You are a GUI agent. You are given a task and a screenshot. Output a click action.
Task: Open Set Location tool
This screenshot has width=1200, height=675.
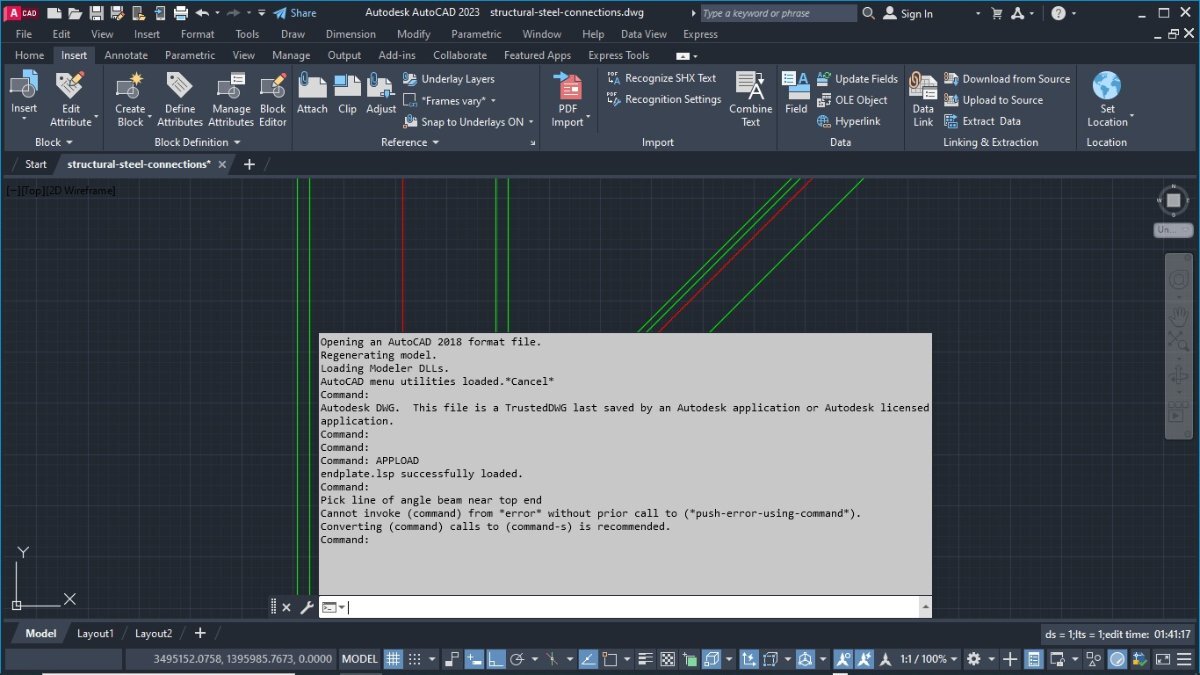[1107, 99]
